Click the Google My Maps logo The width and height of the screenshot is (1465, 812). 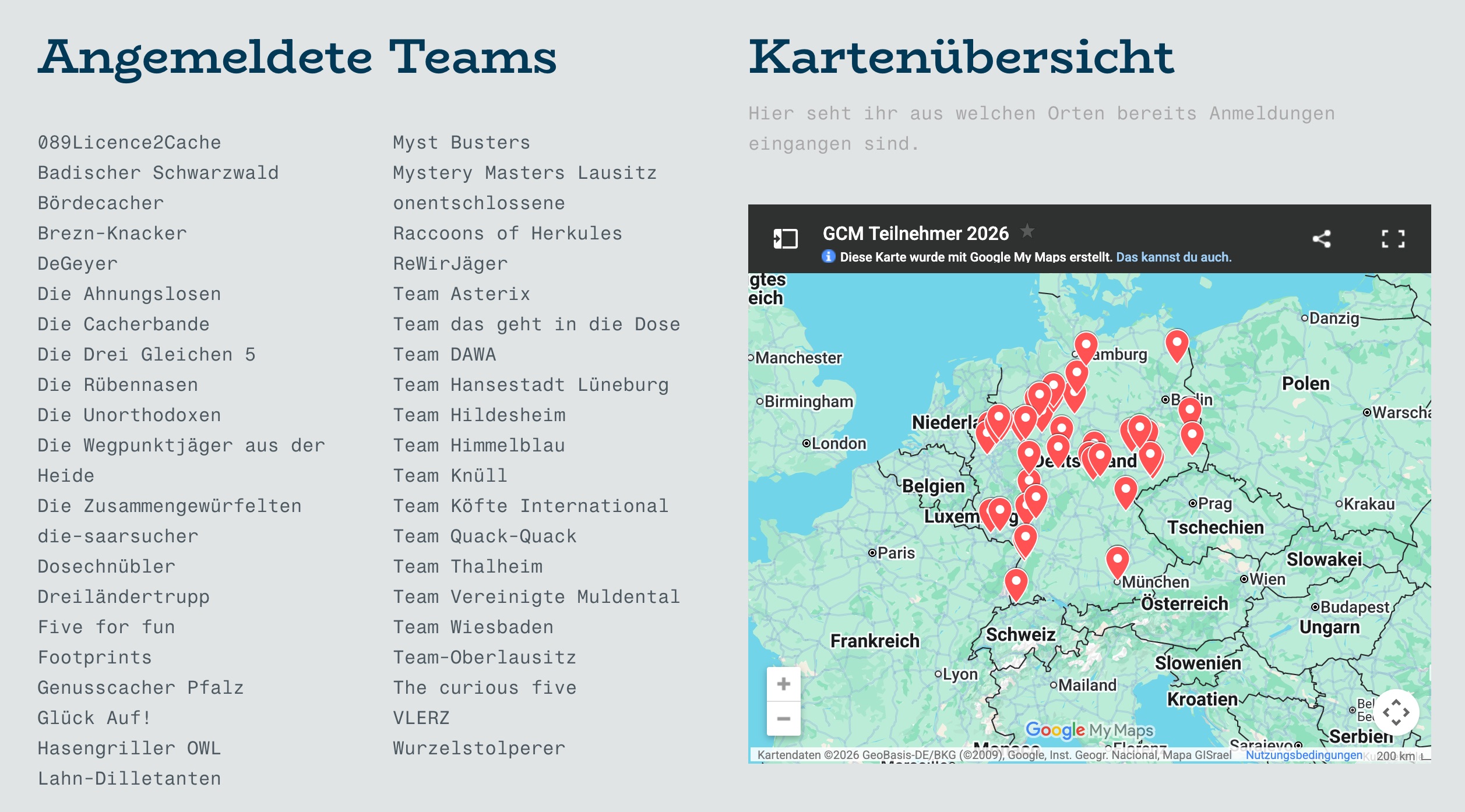click(x=1089, y=730)
